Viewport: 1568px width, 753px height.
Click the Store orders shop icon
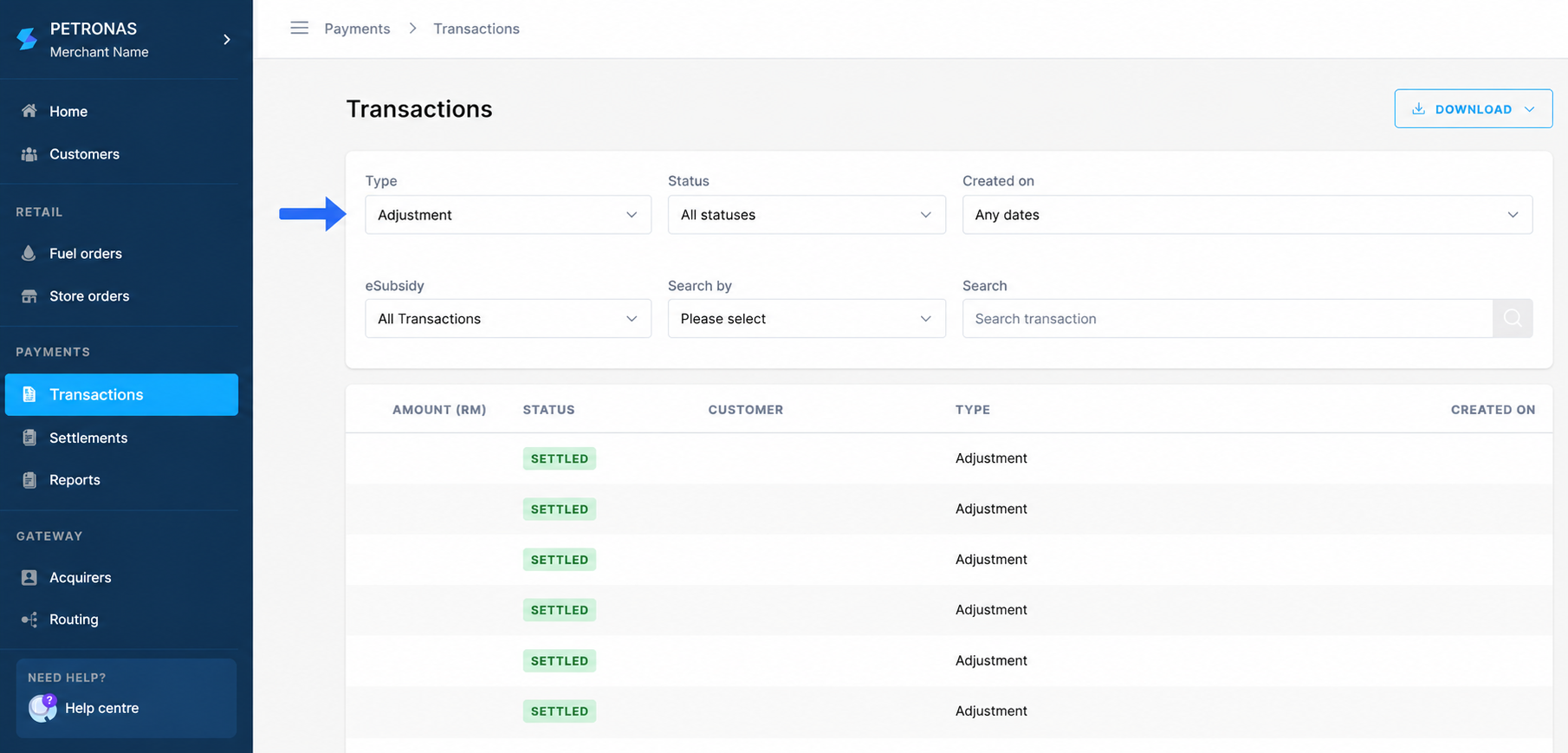(29, 296)
